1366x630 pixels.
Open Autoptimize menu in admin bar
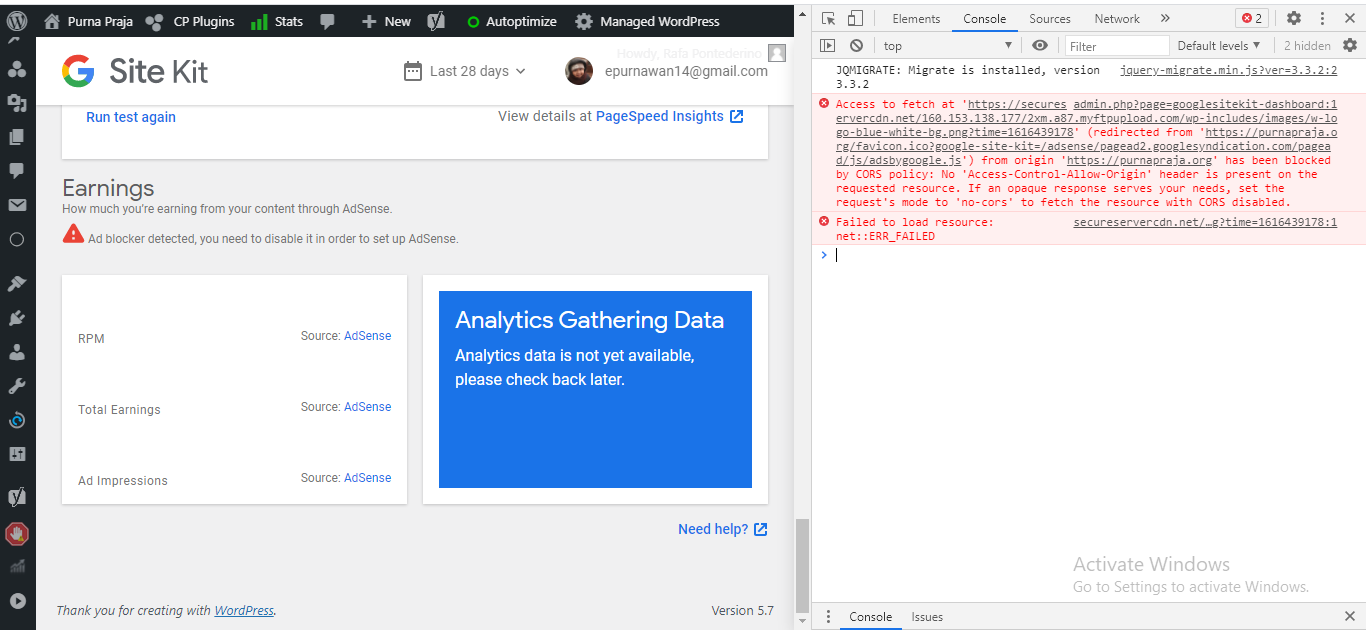512,21
